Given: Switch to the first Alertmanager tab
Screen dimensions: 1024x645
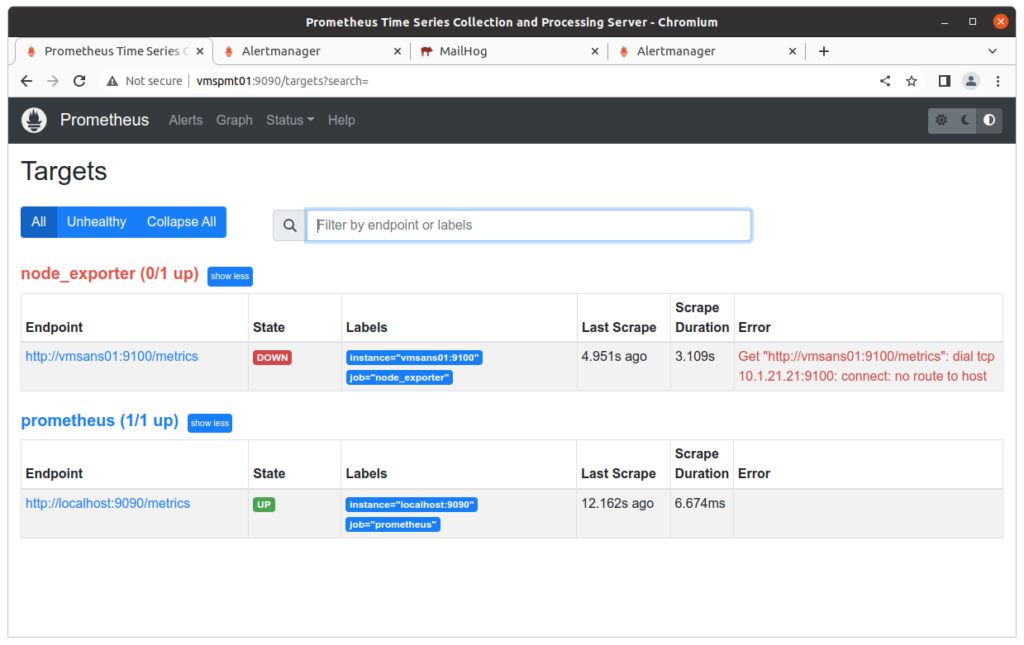Looking at the screenshot, I should 312,51.
